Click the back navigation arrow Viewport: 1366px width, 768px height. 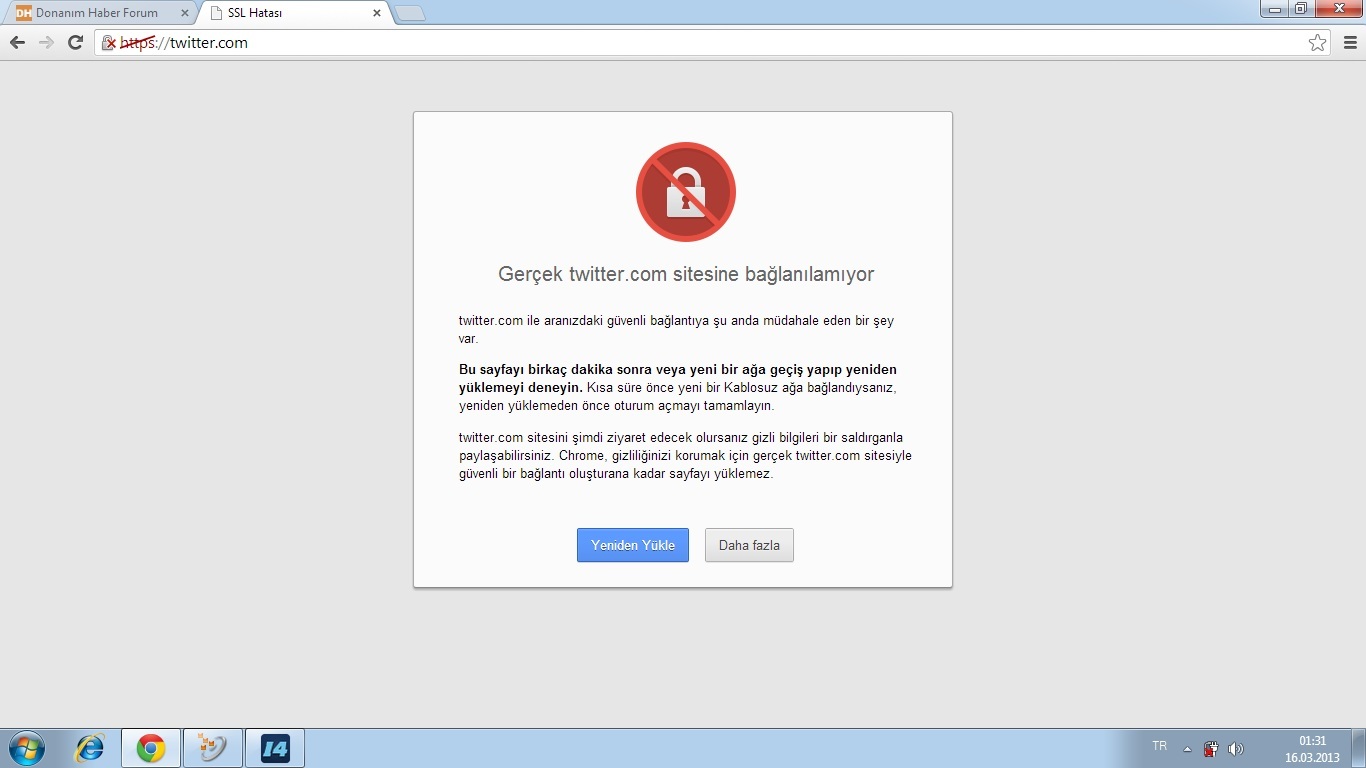(15, 42)
